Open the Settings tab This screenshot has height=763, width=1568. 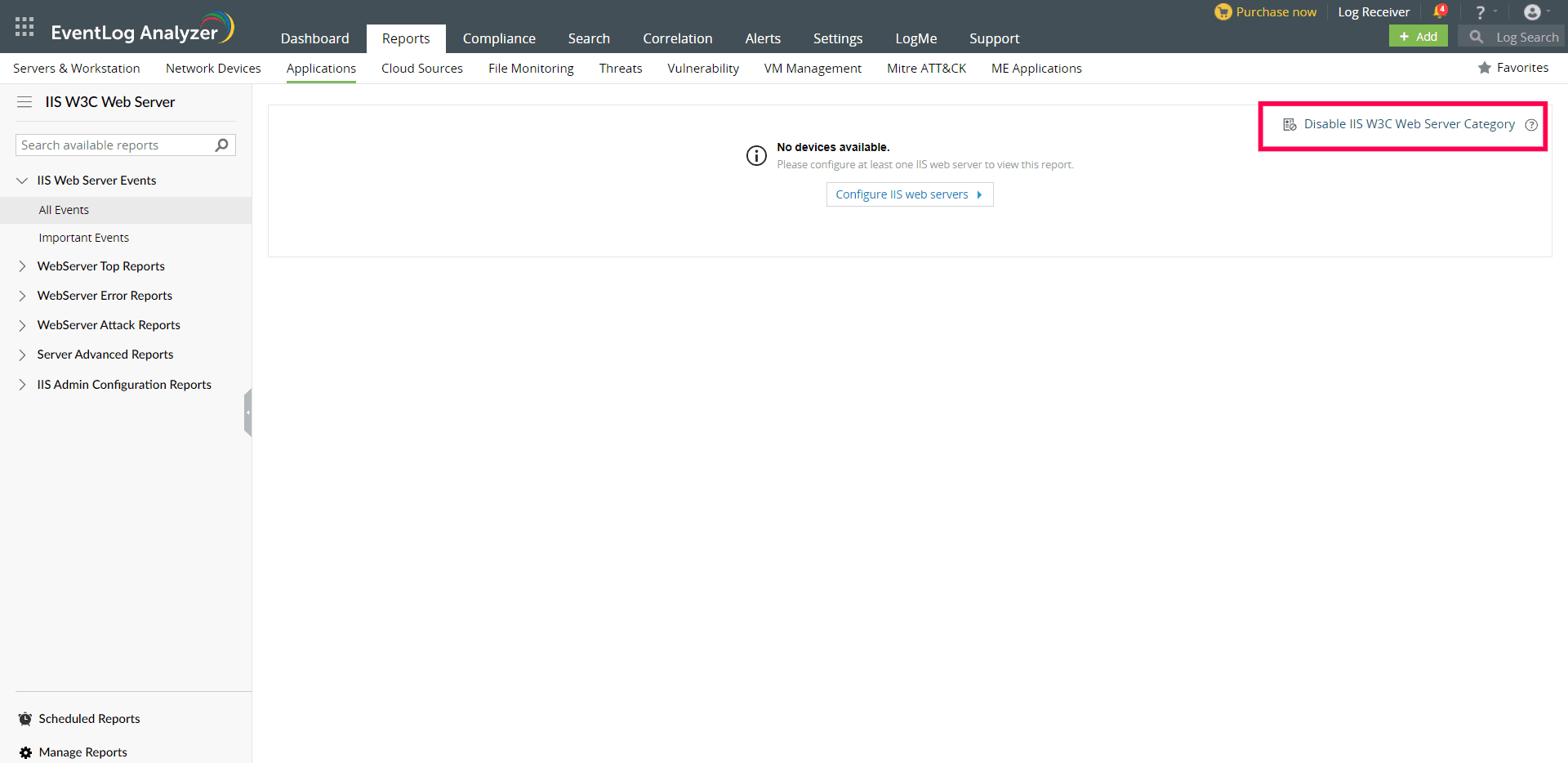pyautogui.click(x=837, y=38)
